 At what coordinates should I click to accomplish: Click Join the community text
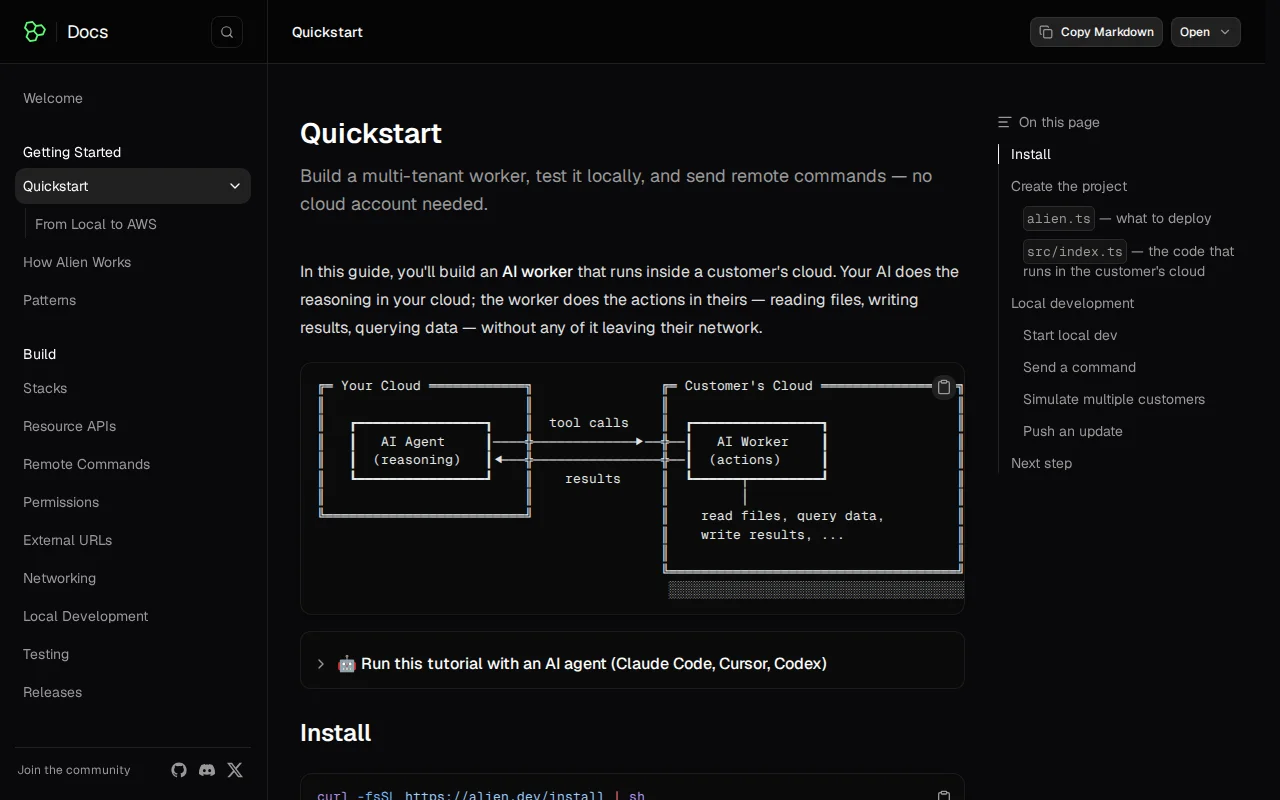[x=74, y=770]
